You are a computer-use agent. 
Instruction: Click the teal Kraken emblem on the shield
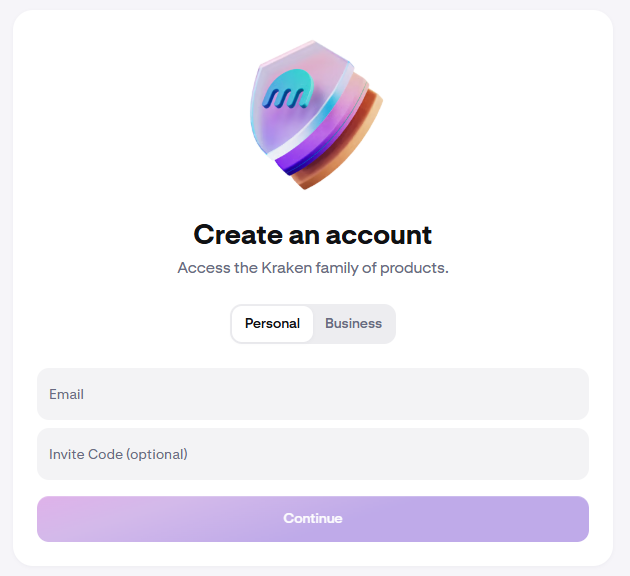click(x=289, y=92)
